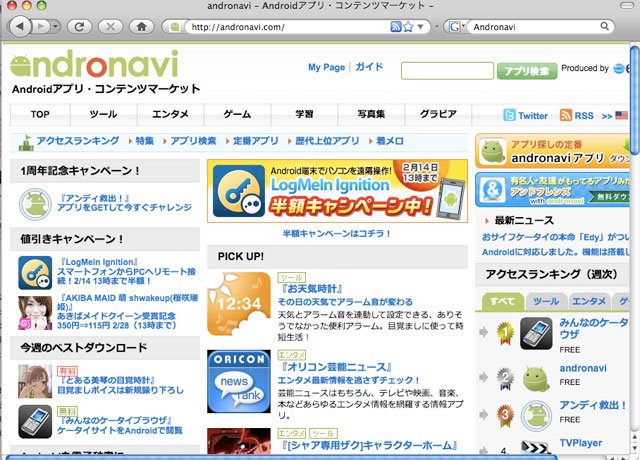The width and height of the screenshot is (640, 460).
Task: Open the My Page link
Action: pyautogui.click(x=327, y=67)
